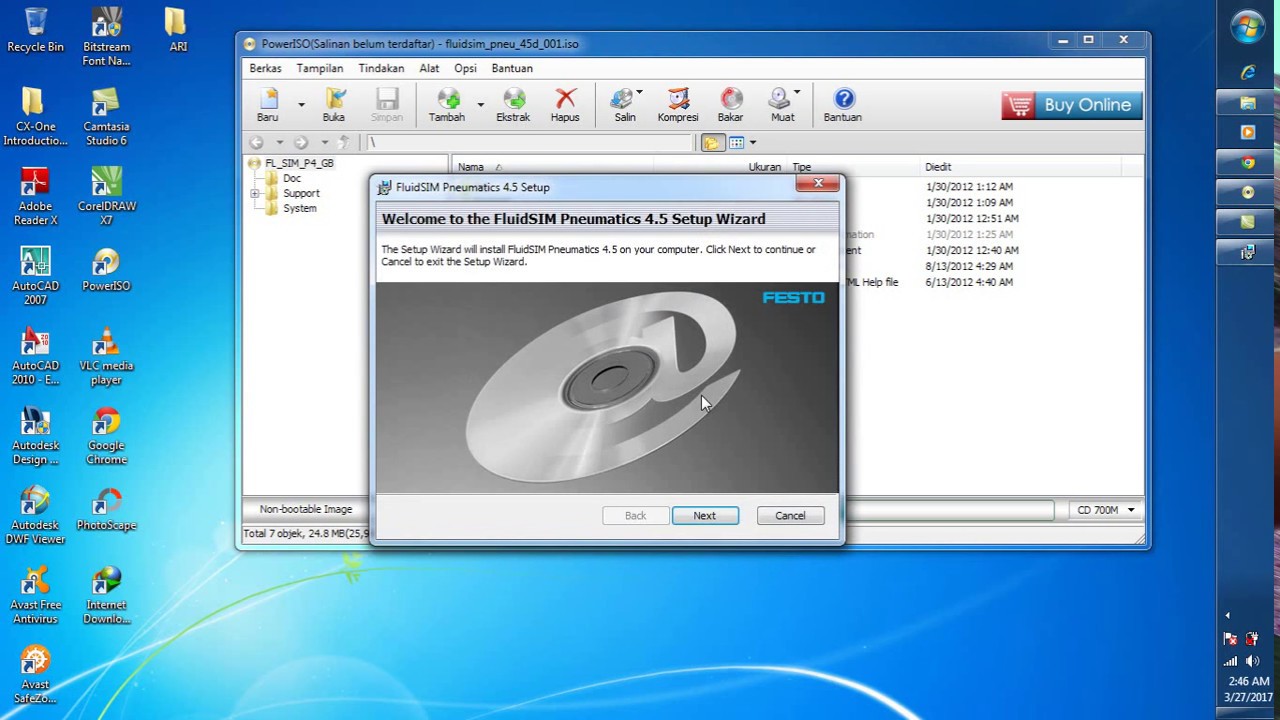
Task: Select Bitstream Font Navigator desktop icon
Action: point(106,37)
